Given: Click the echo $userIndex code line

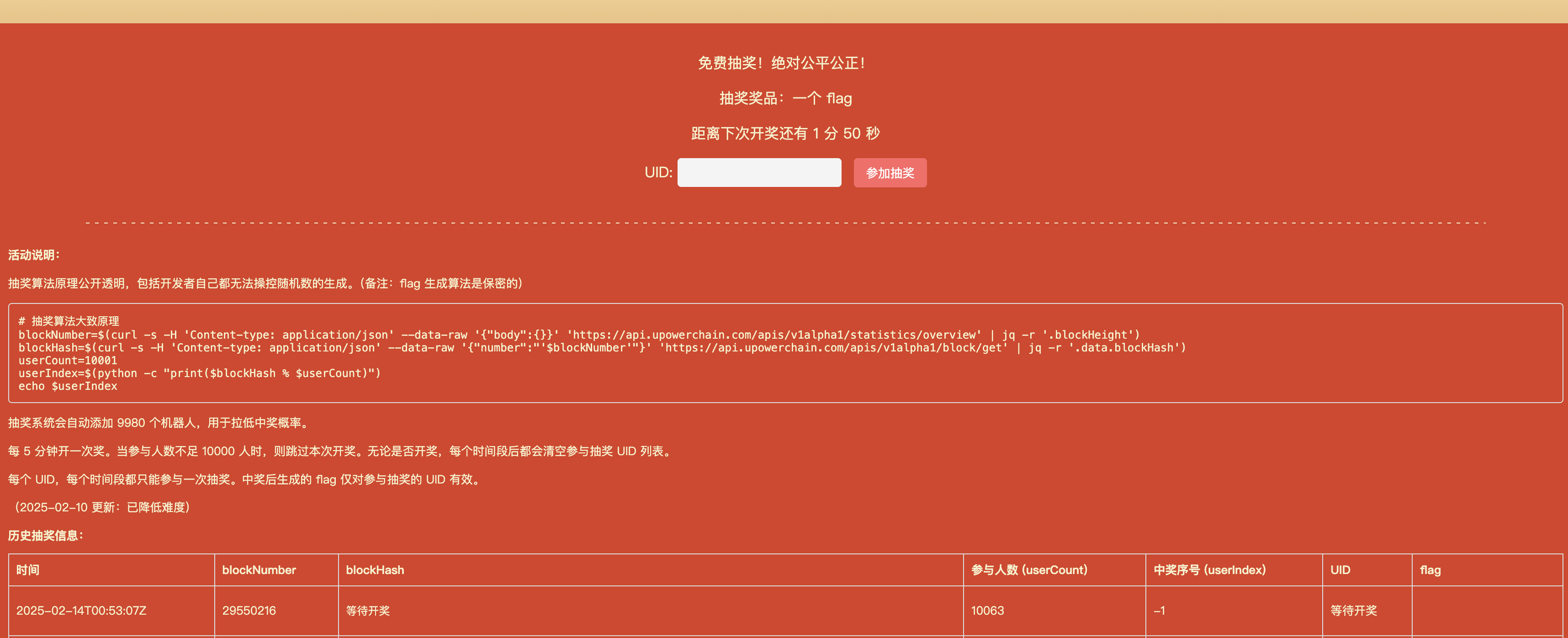Looking at the screenshot, I should click(x=68, y=386).
